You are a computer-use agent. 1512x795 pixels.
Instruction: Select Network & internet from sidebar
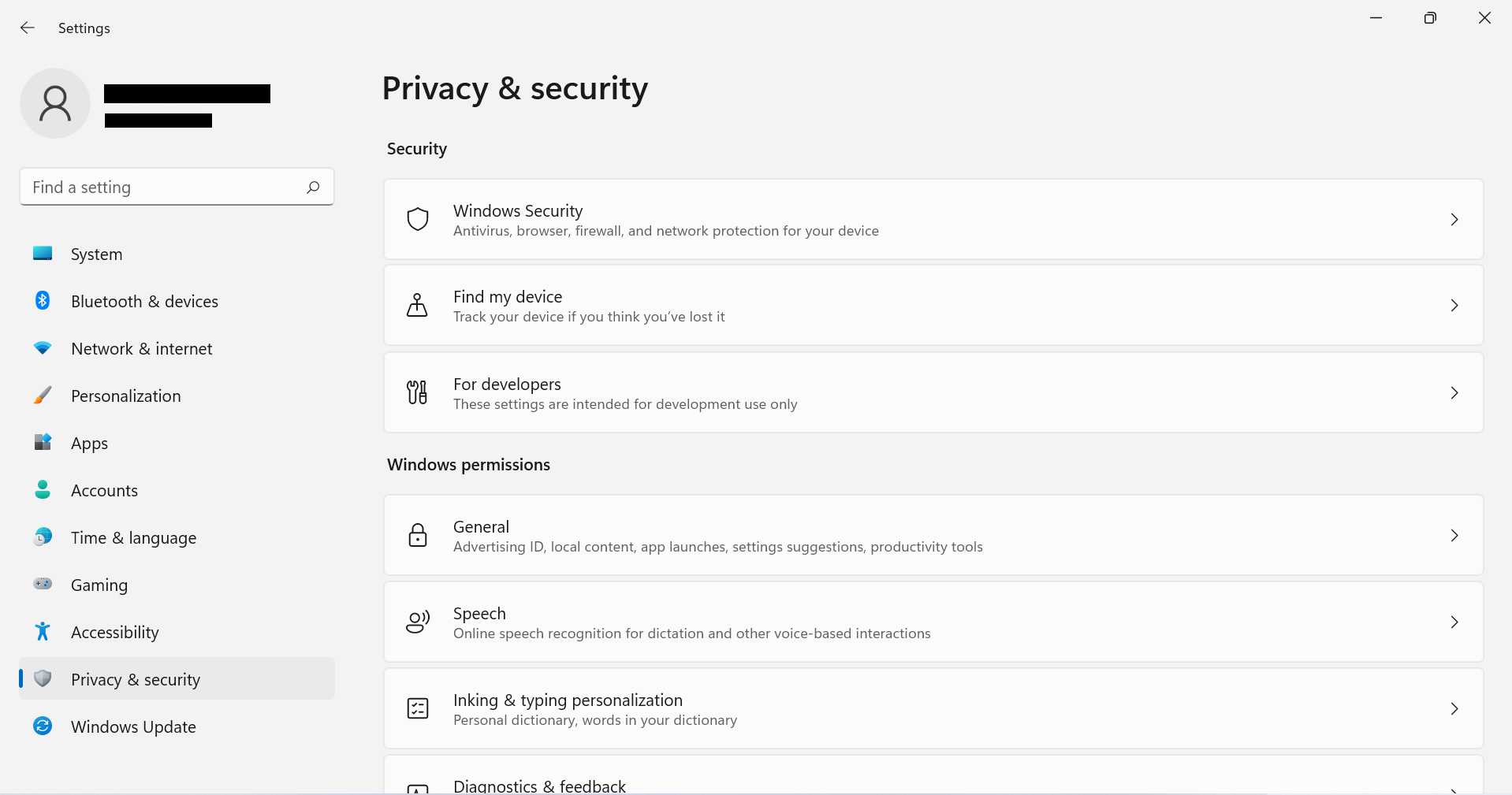tap(141, 348)
